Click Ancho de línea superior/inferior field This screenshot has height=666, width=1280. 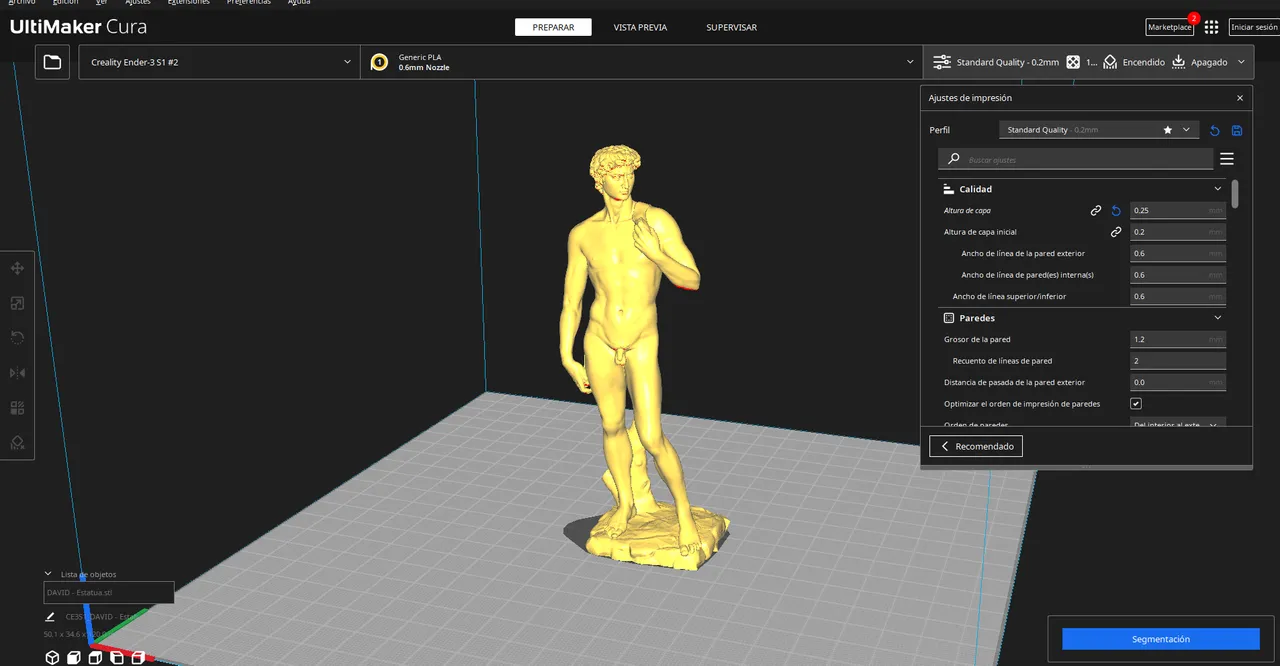(1178, 296)
